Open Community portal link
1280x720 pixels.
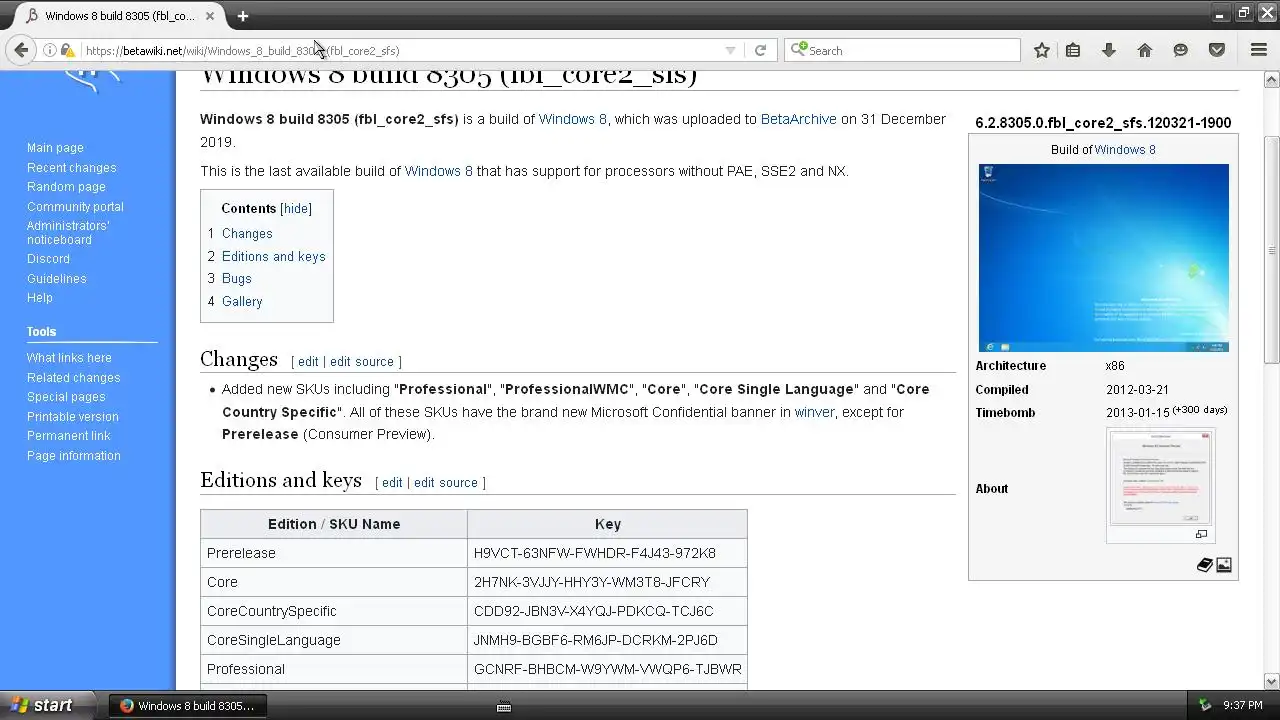click(x=75, y=207)
